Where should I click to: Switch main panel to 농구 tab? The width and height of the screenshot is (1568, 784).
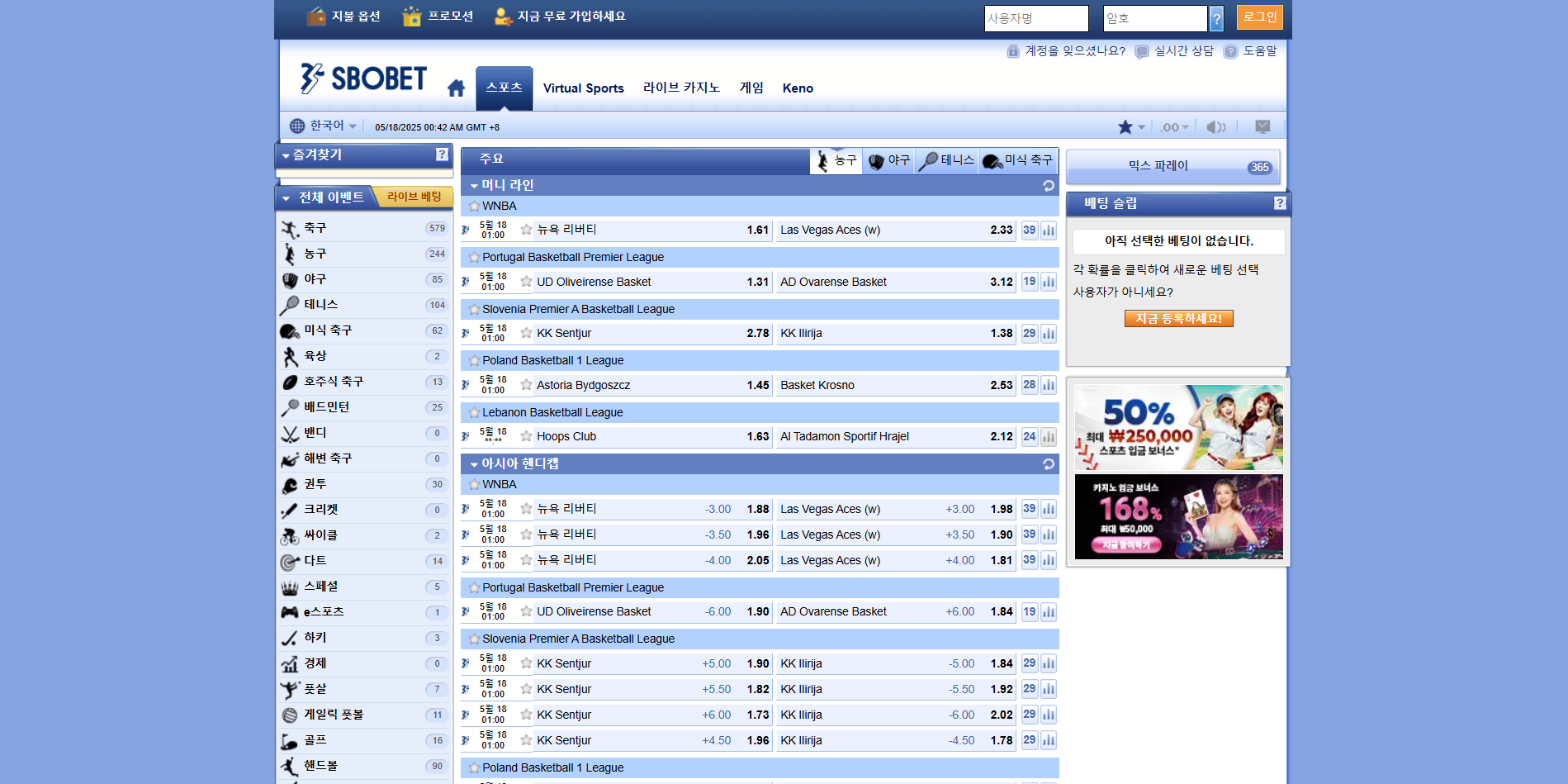pos(836,161)
